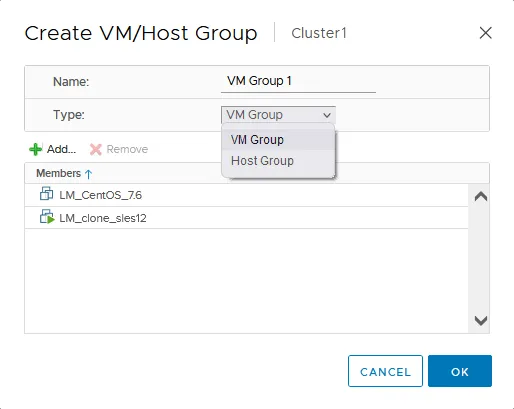Select the LM_clone_sles12 member row
This screenshot has width=514, height=409.
[246, 218]
